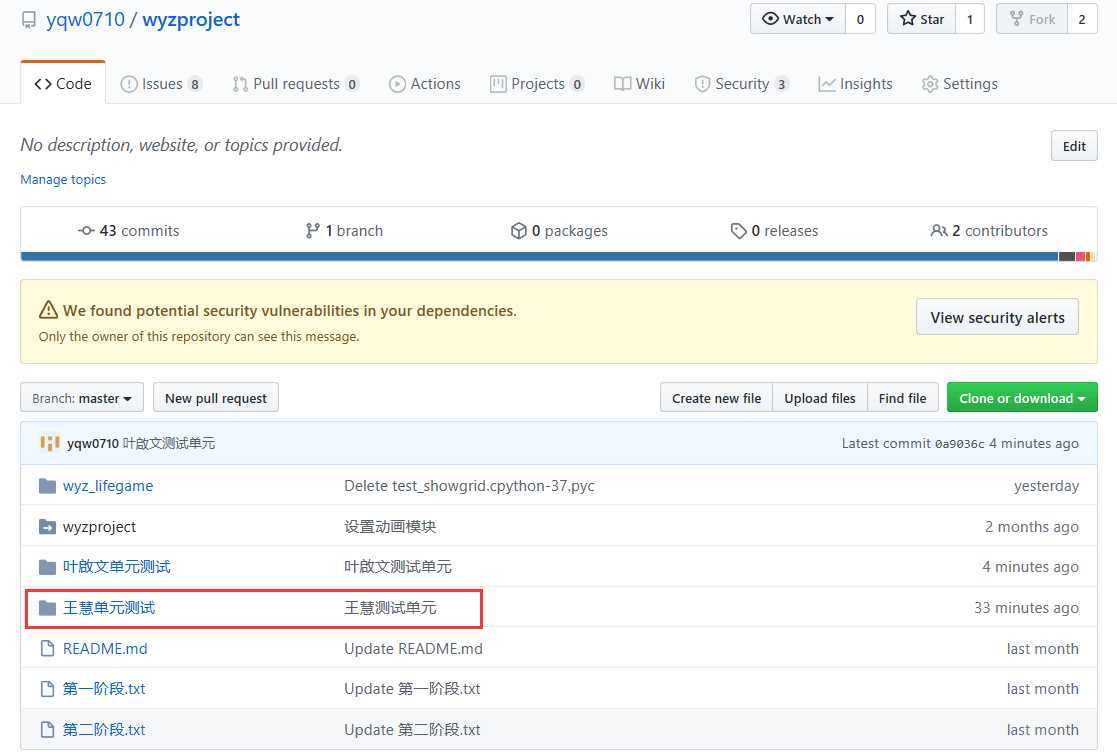Open the Branch: master dropdown

click(x=82, y=398)
